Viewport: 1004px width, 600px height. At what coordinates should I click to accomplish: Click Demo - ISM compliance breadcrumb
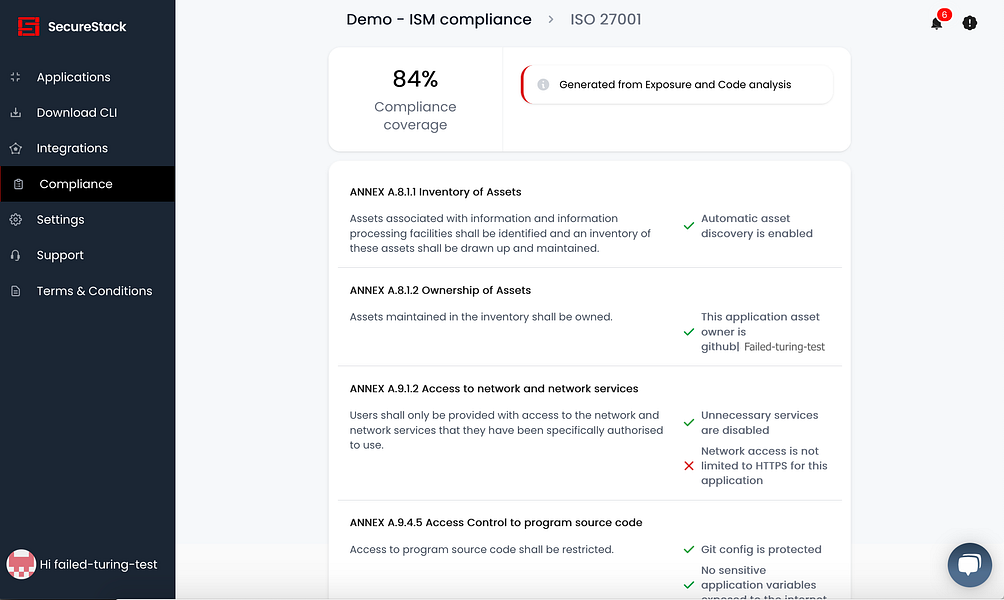point(439,20)
